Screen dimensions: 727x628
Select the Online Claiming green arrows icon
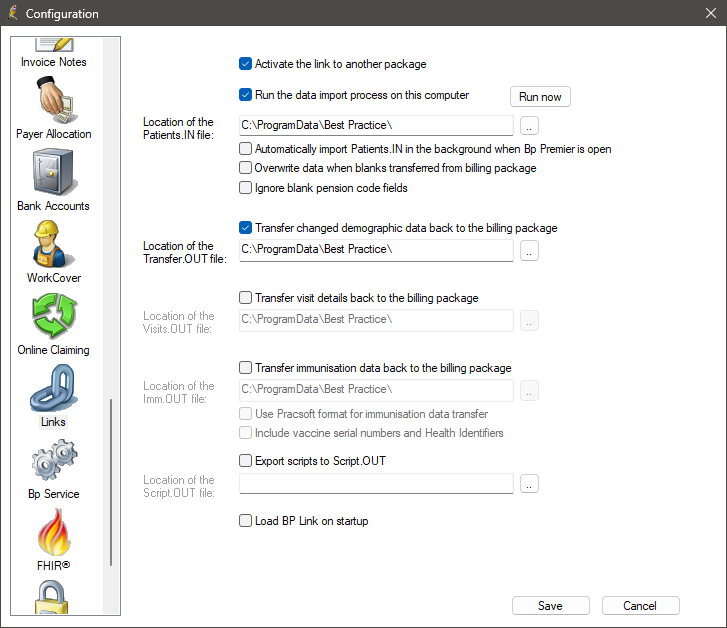(x=54, y=316)
